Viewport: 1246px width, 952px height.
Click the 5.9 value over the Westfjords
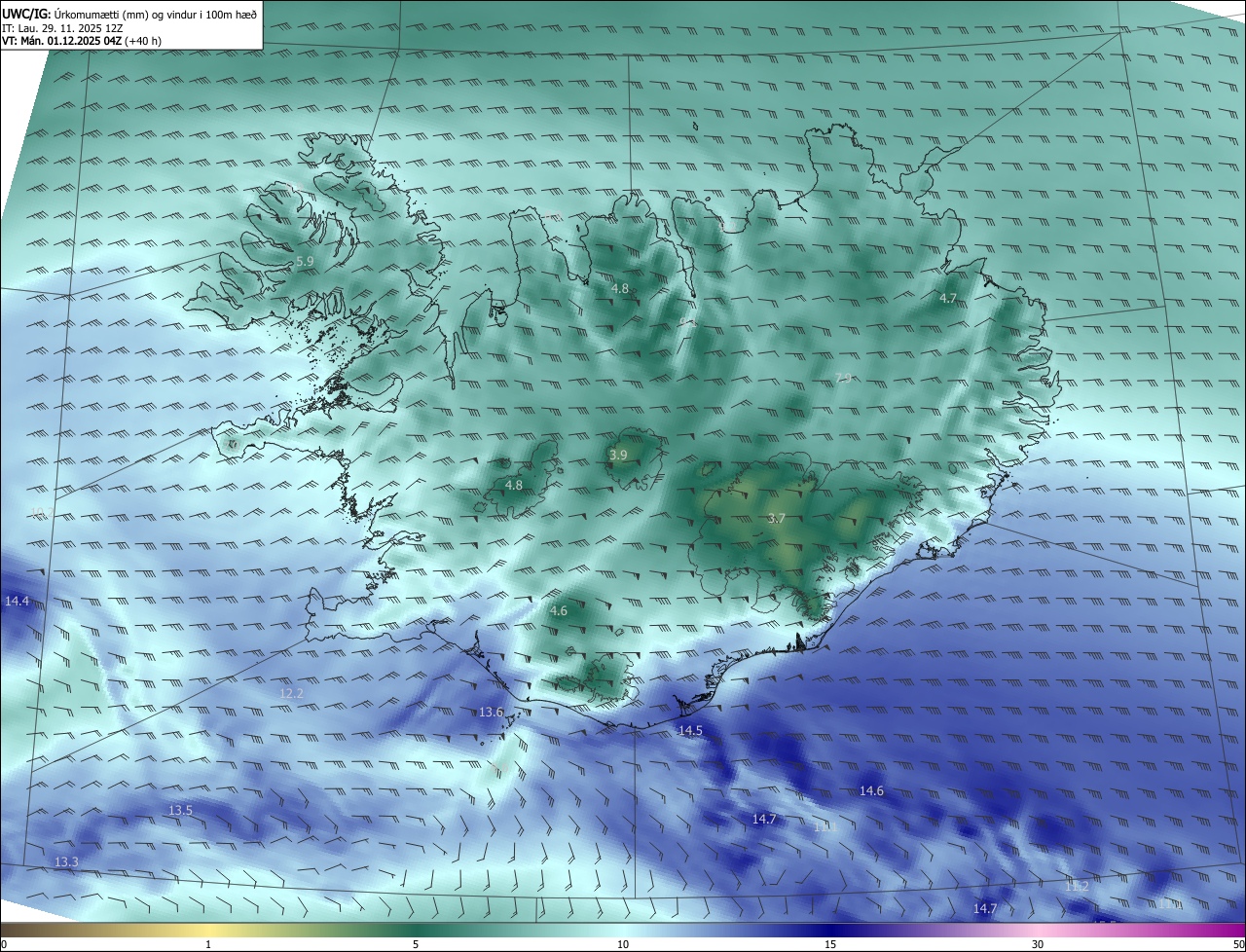click(305, 262)
